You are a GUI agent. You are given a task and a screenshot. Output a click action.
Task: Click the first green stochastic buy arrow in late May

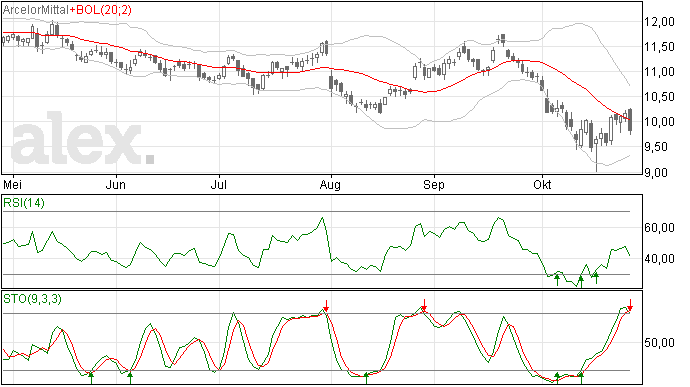click(91, 378)
